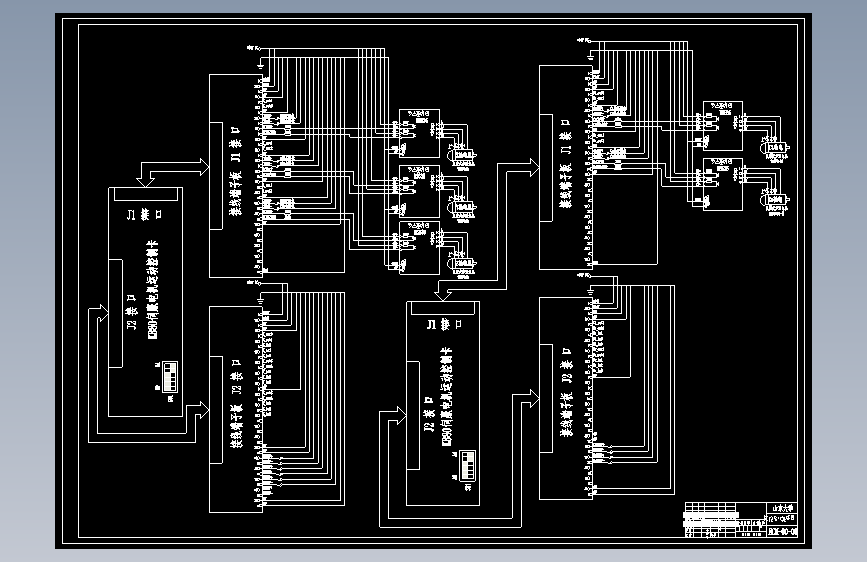Click the DIP switch on the left control card
This screenshot has width=867, height=562.
[x=170, y=377]
